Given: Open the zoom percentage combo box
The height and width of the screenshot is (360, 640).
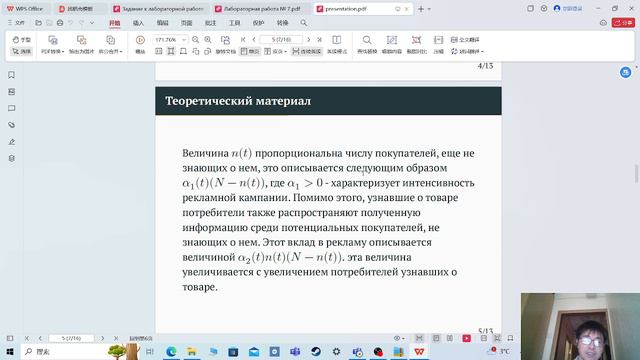Looking at the screenshot, I should click(x=170, y=40).
